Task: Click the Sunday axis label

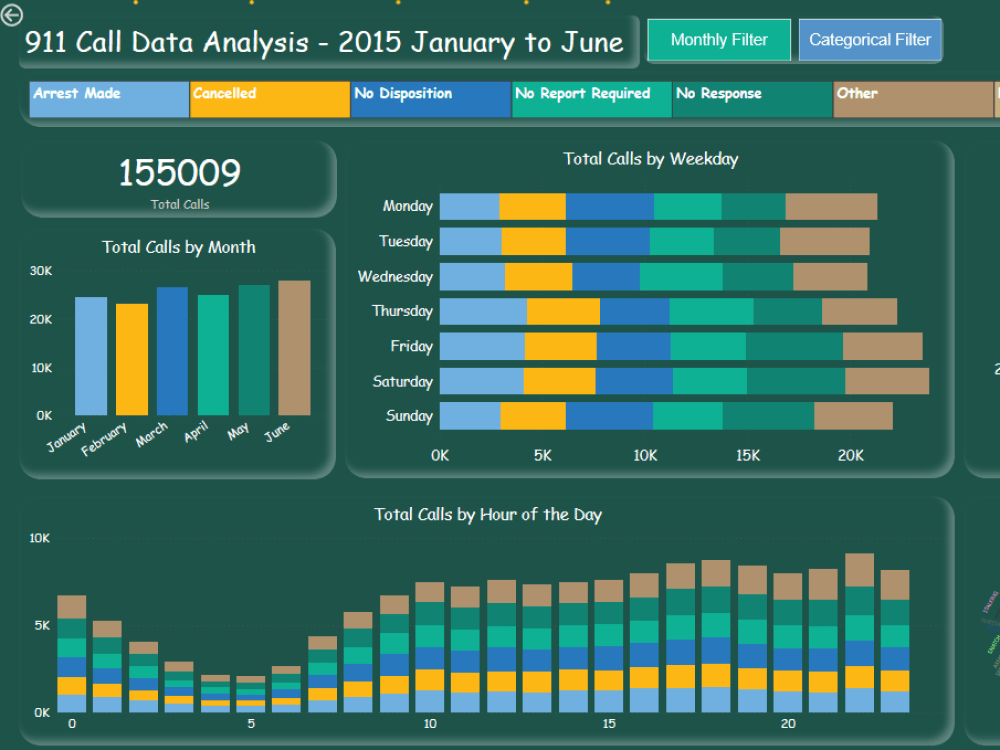Action: click(x=407, y=416)
